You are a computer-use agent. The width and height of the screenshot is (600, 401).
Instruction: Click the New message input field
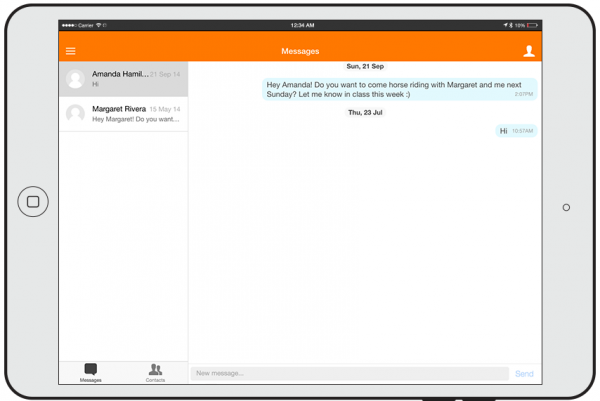349,374
